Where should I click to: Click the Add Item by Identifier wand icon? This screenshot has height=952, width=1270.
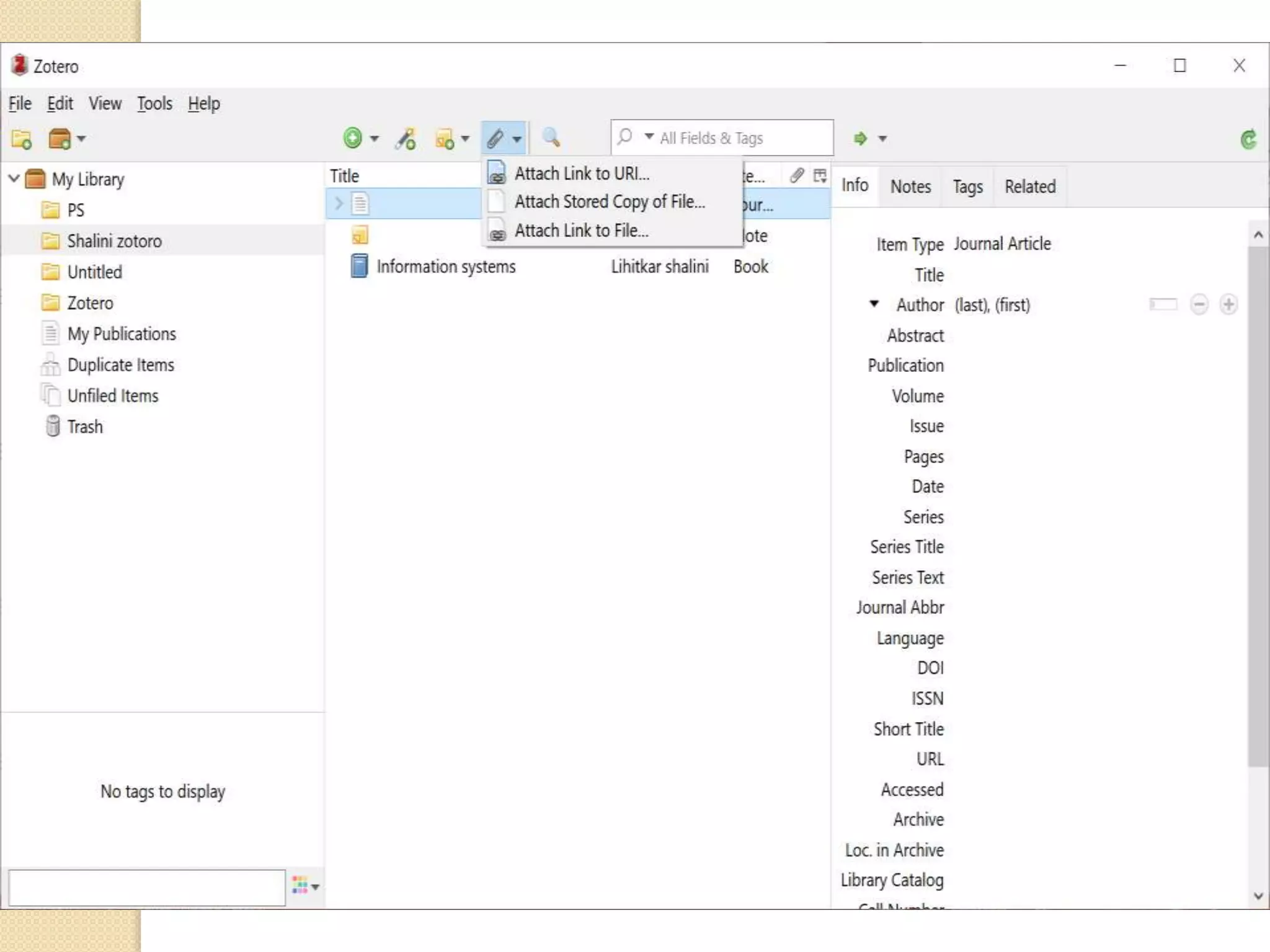(x=406, y=139)
